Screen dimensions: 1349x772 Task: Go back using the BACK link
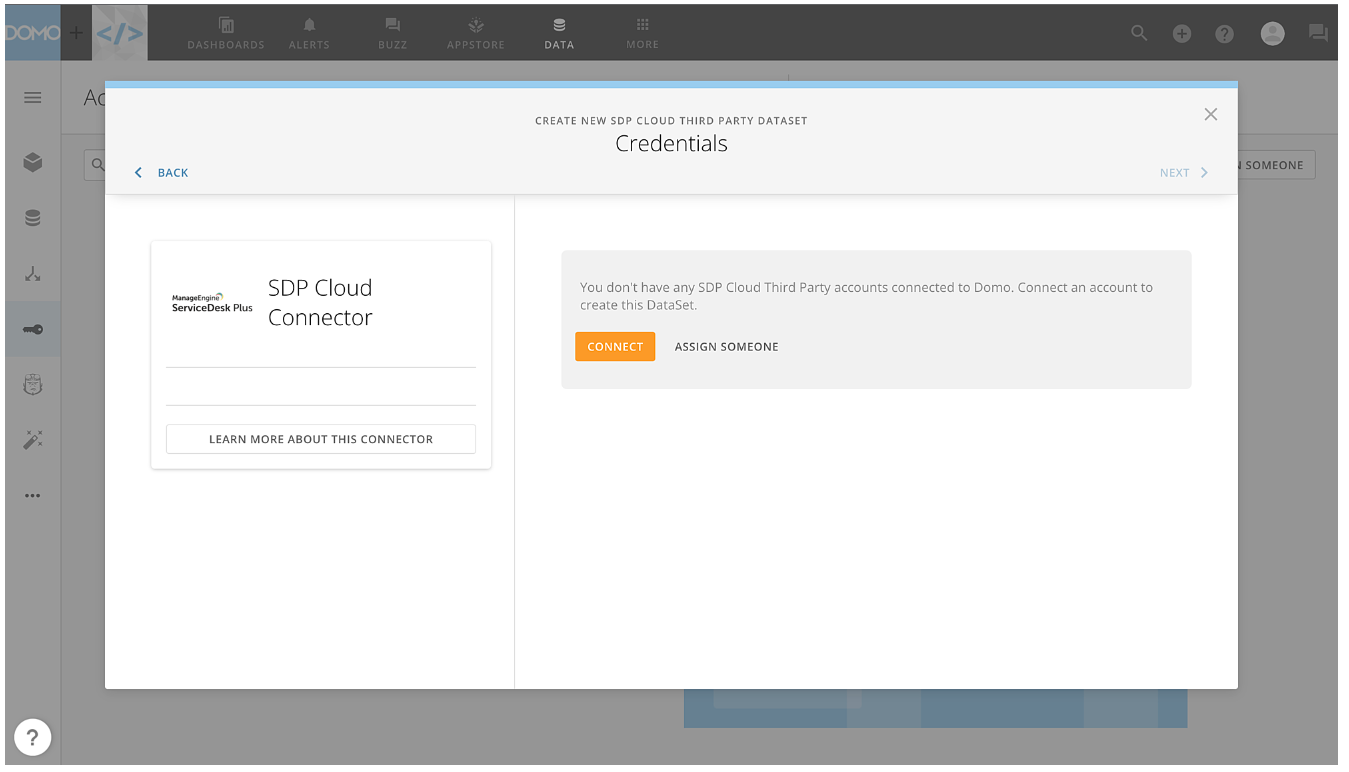(162, 173)
